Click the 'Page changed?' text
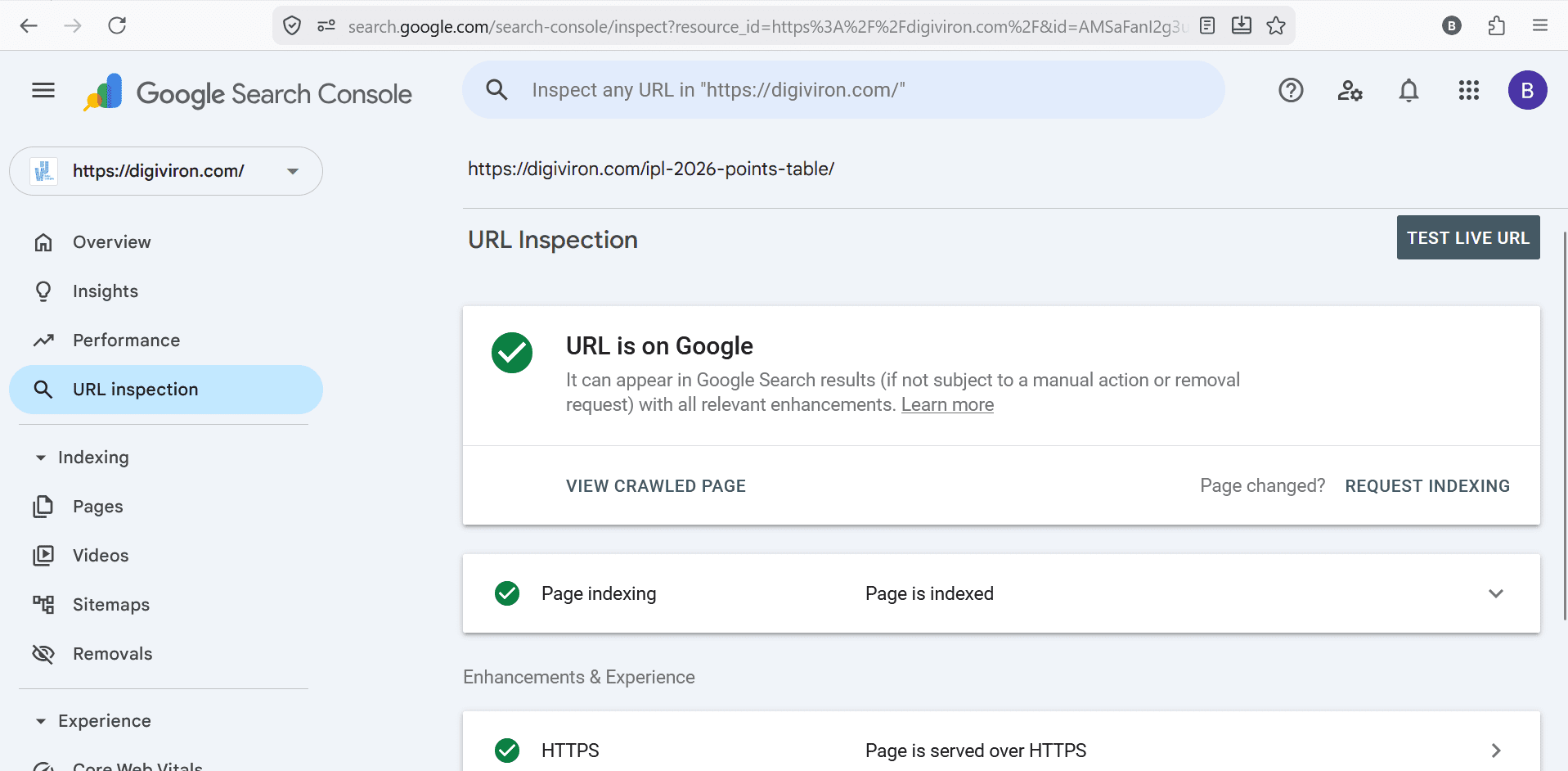The width and height of the screenshot is (1568, 771). pos(1262,486)
